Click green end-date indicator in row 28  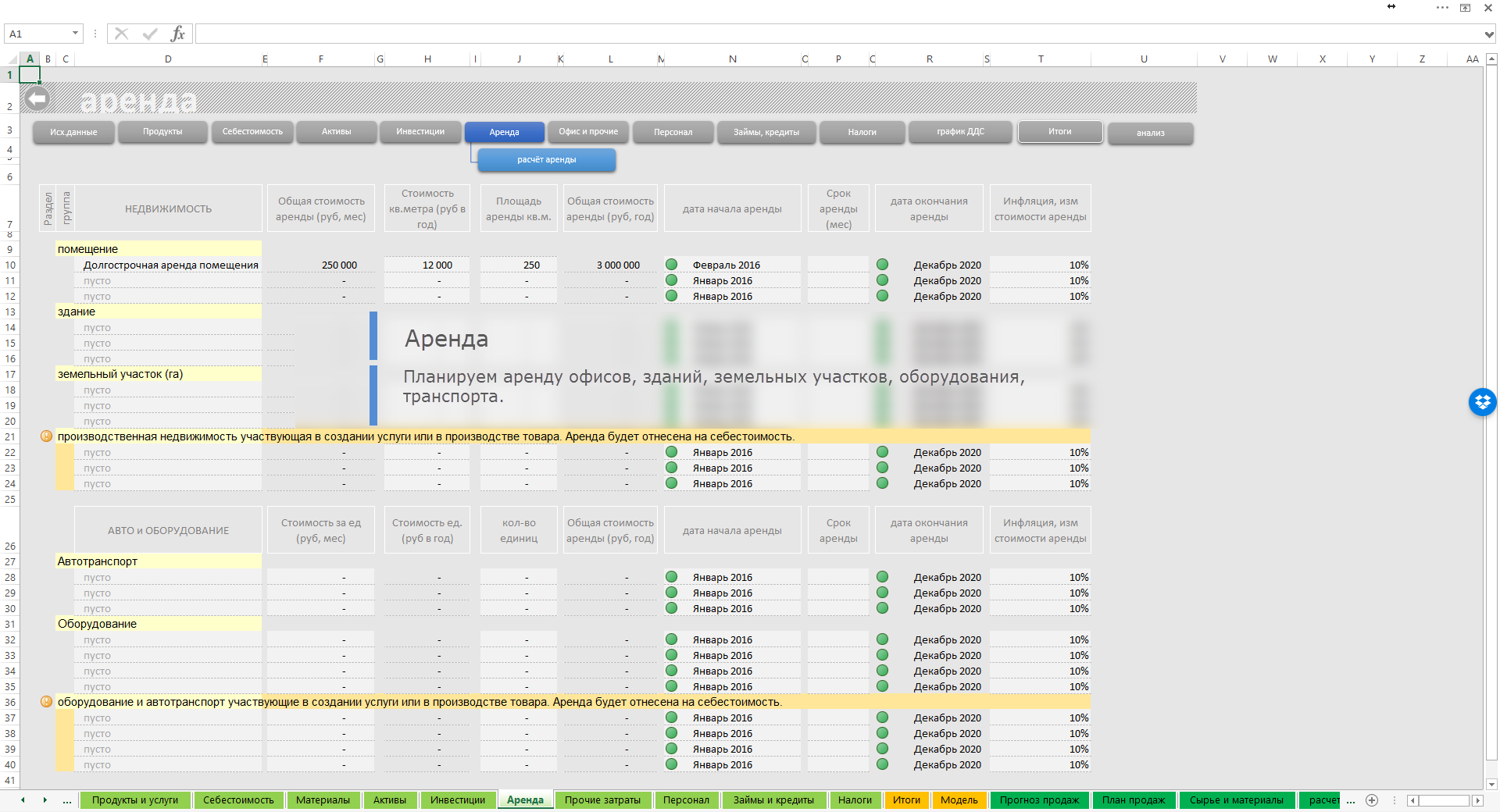click(x=882, y=577)
